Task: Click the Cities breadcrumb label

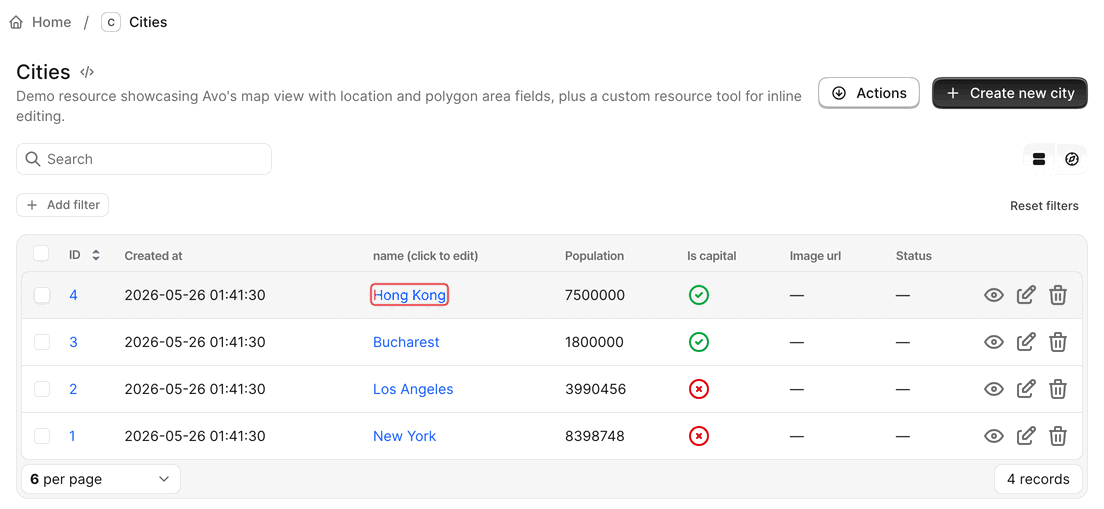Action: point(148,23)
